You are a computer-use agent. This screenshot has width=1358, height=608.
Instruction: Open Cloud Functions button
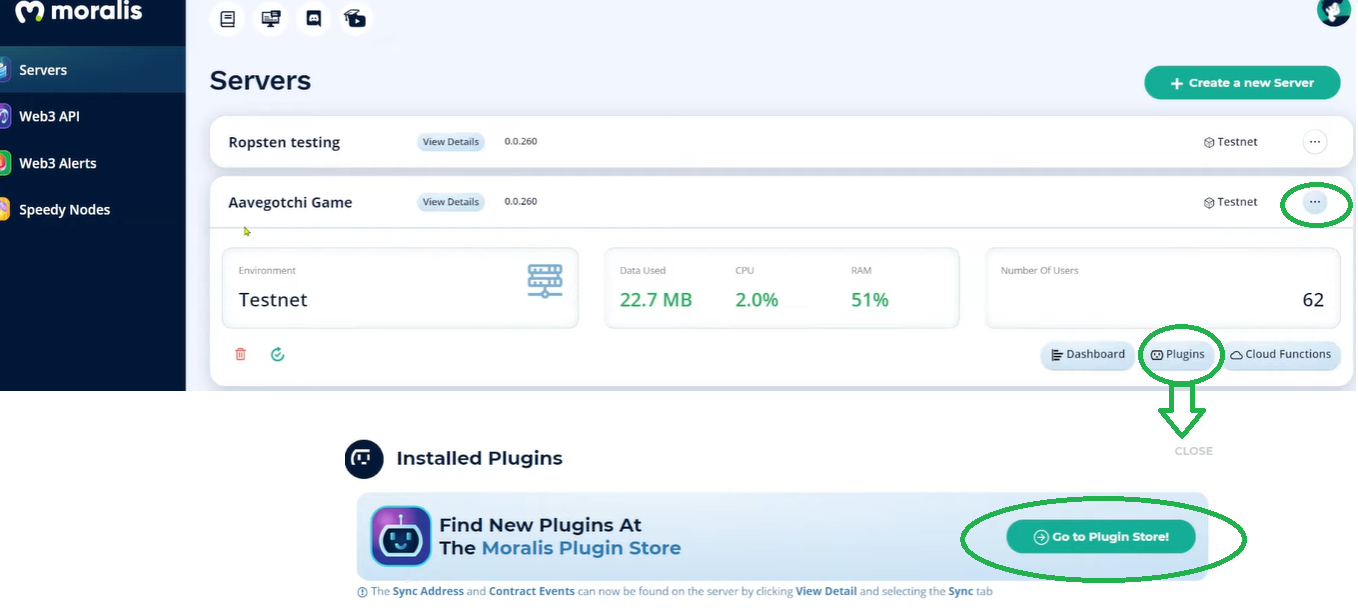[x=1281, y=355]
